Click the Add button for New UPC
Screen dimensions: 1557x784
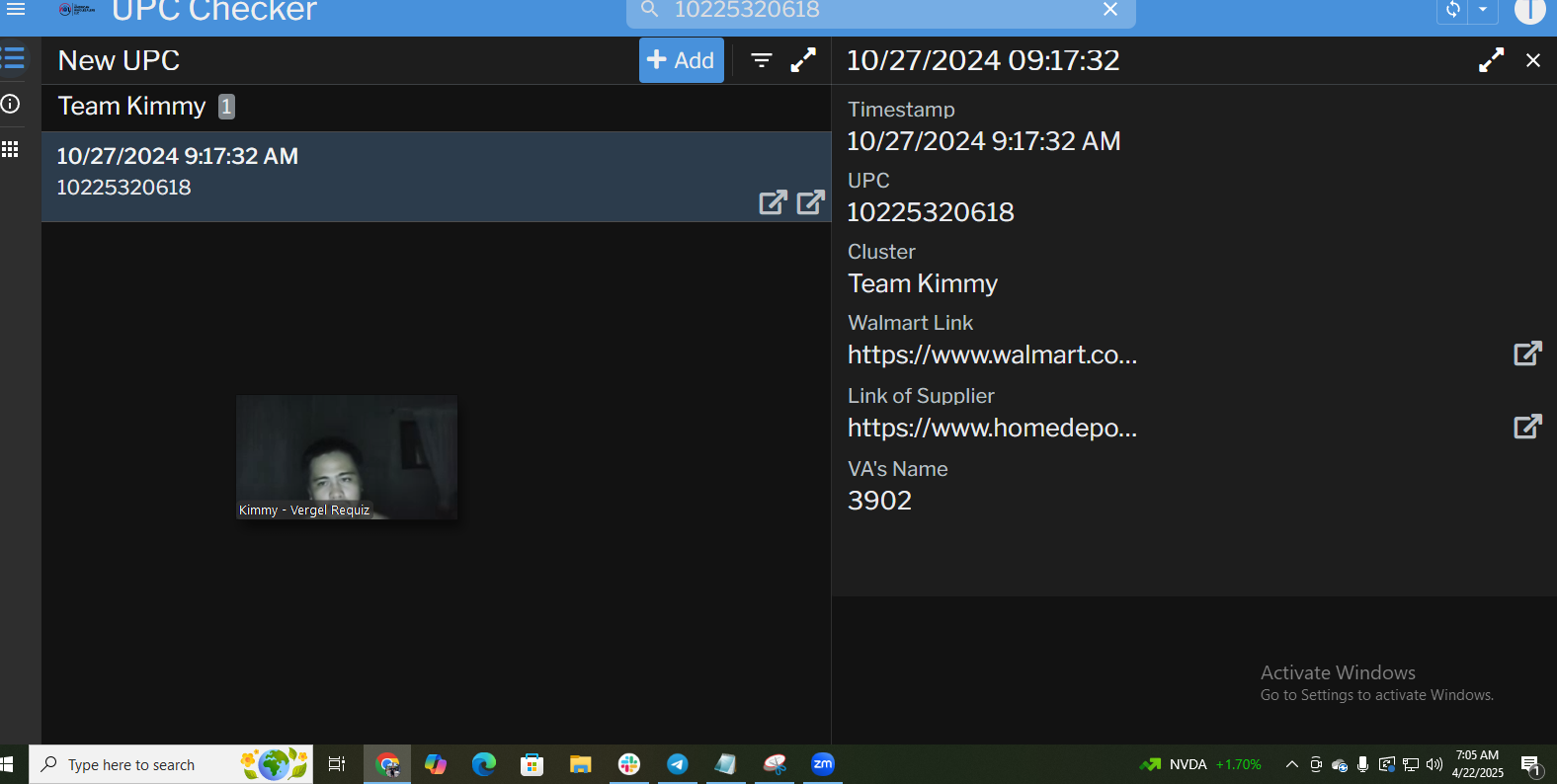(681, 60)
